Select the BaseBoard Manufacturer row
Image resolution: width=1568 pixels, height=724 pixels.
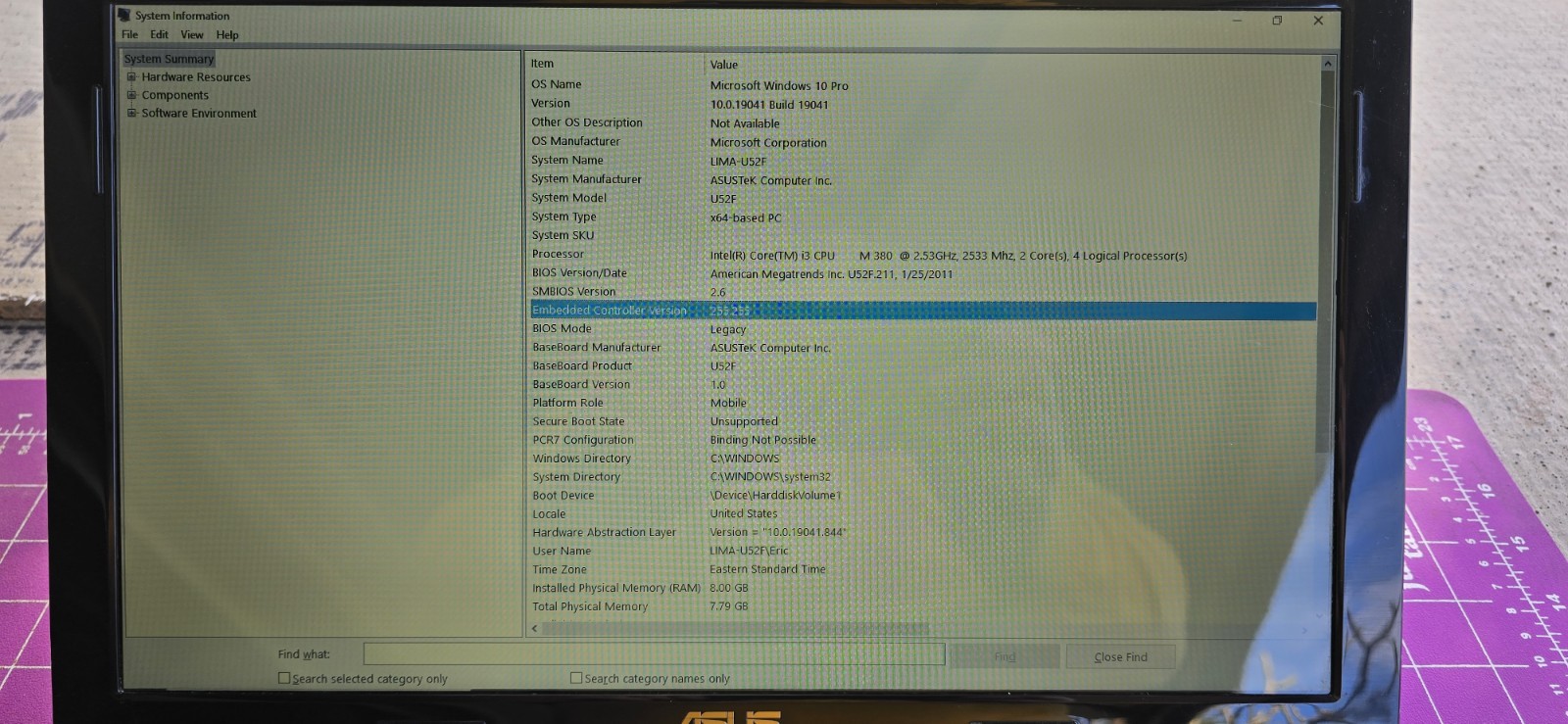(x=921, y=348)
